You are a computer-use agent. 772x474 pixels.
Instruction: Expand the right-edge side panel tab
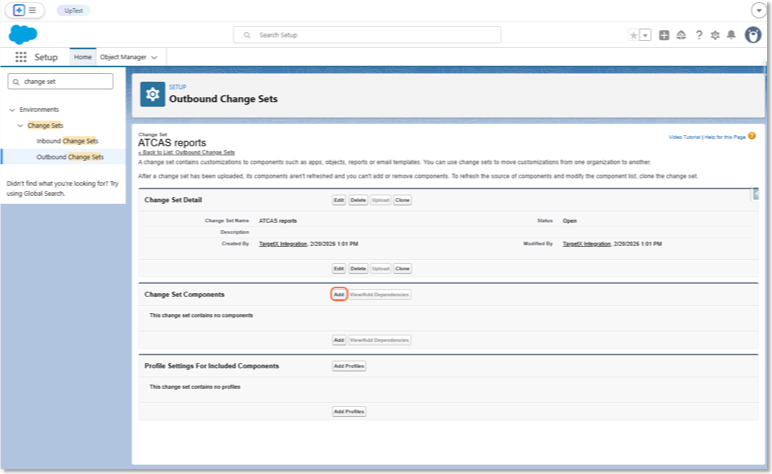[x=755, y=194]
